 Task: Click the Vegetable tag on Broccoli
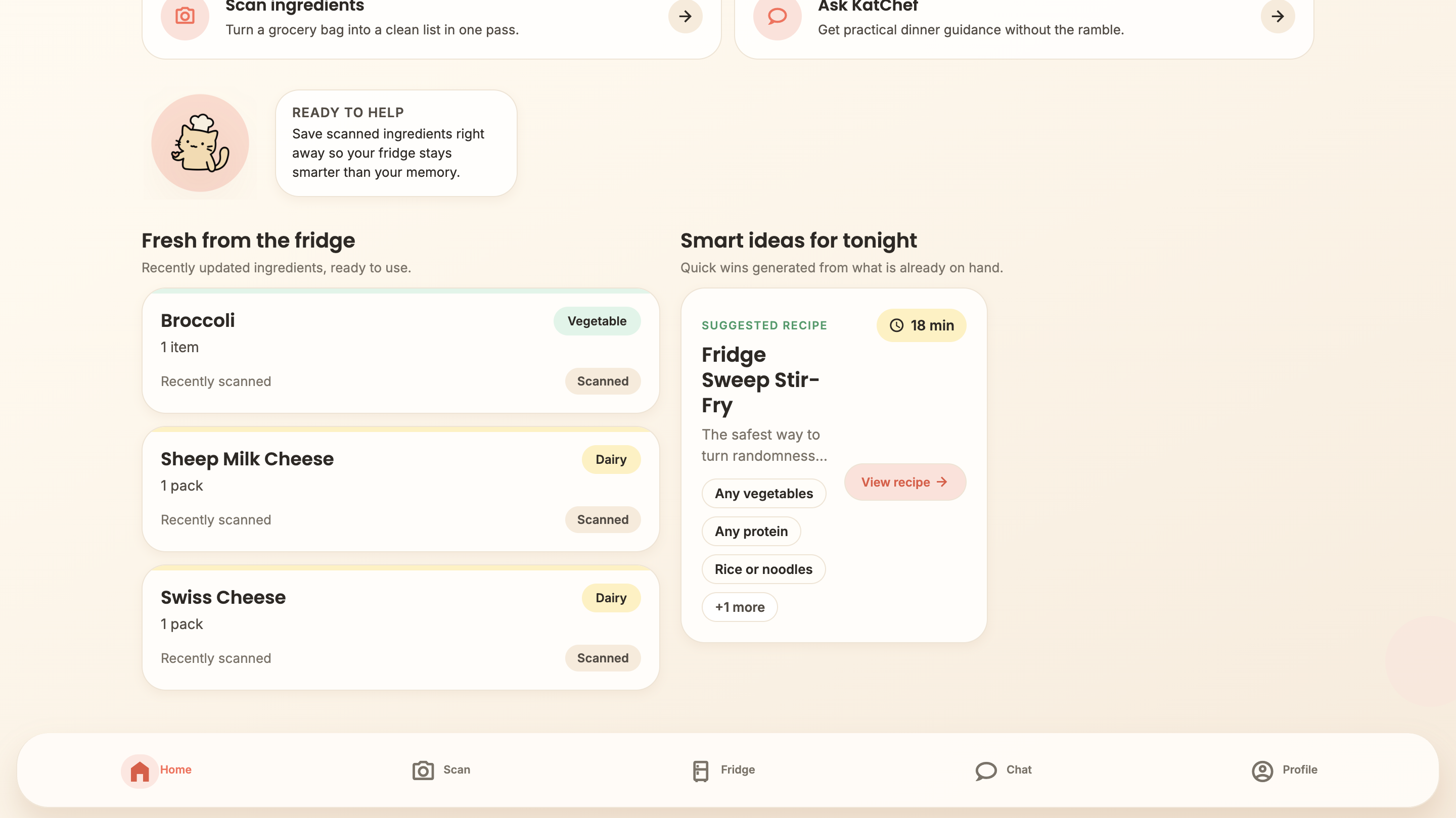597,321
